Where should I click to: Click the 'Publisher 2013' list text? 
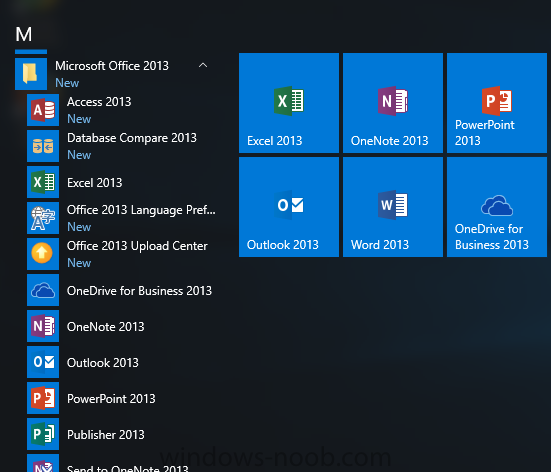coord(105,435)
